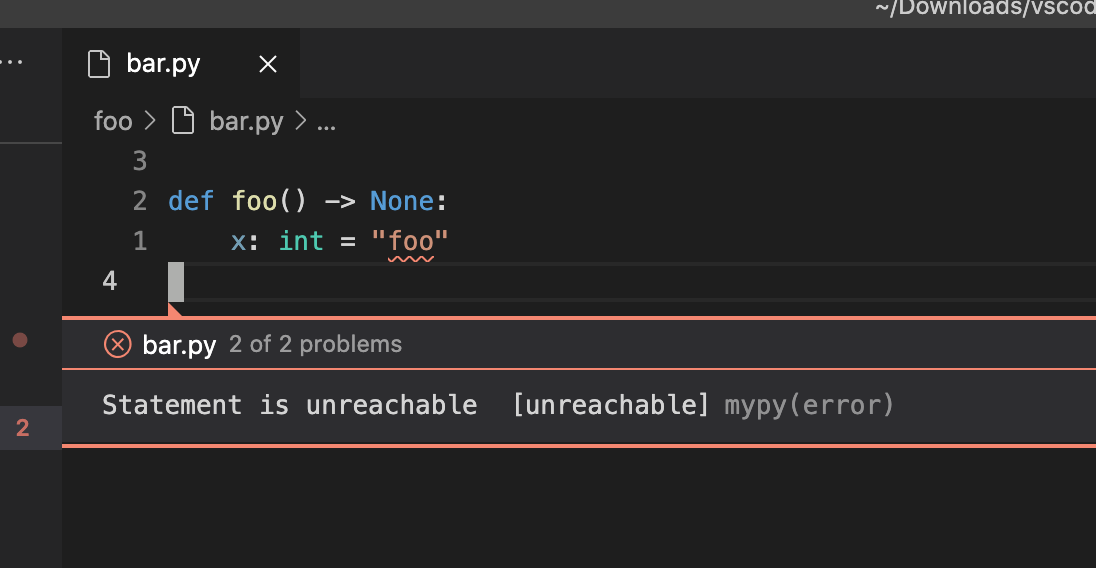Click the None return type annotation
This screenshot has width=1096, height=568.
tap(401, 201)
